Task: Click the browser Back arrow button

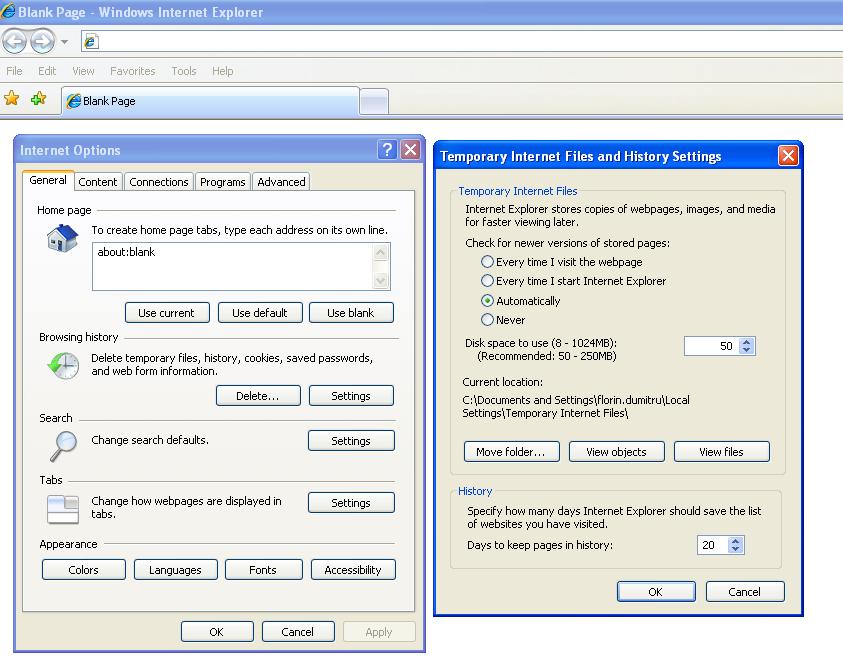Action: pos(14,41)
